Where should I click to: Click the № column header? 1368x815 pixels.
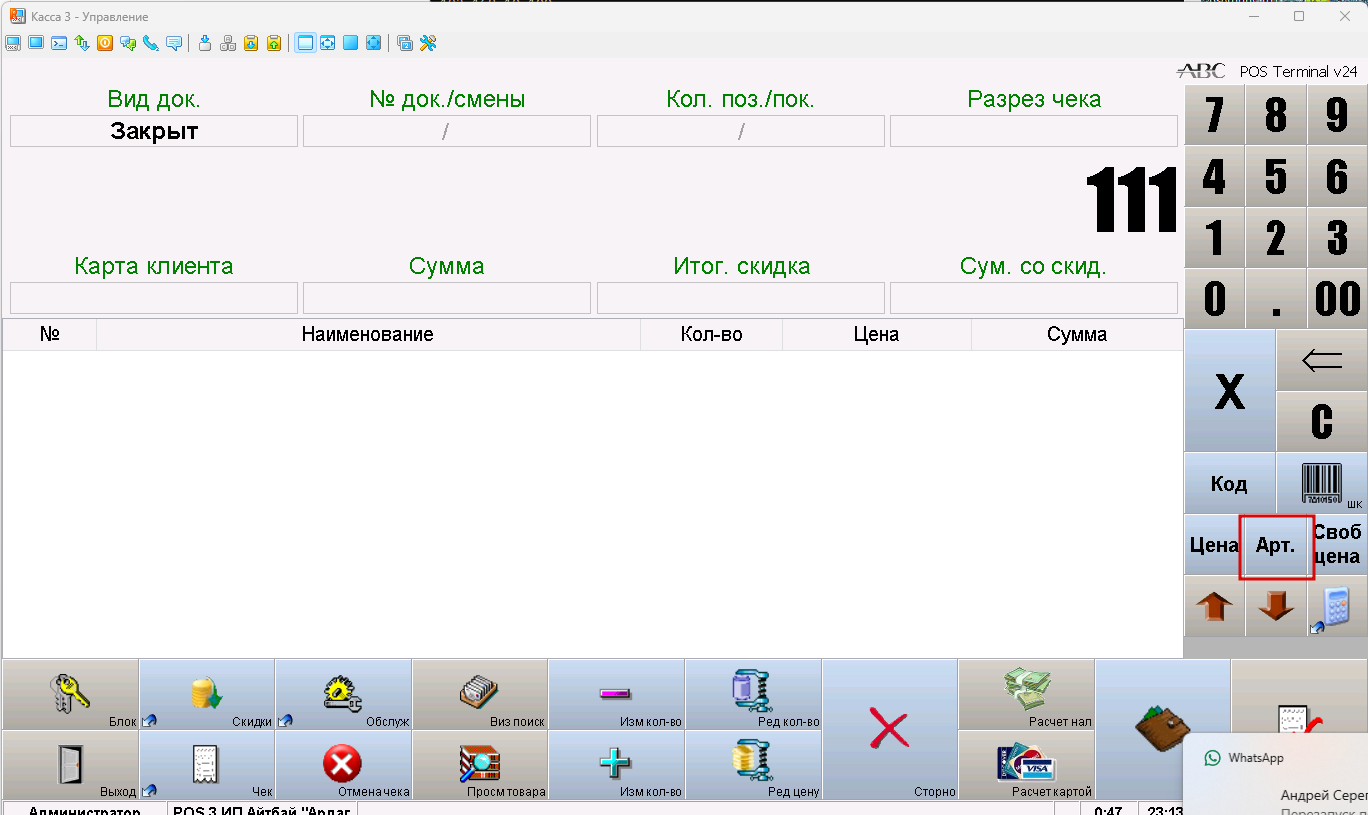click(50, 335)
